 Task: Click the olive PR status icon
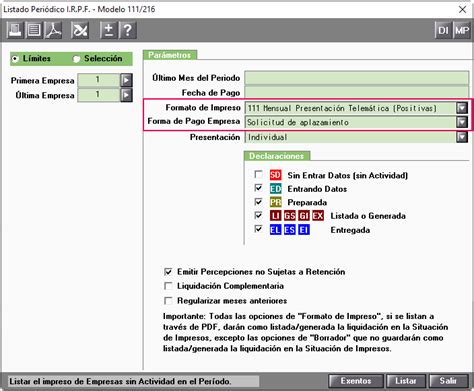(275, 202)
